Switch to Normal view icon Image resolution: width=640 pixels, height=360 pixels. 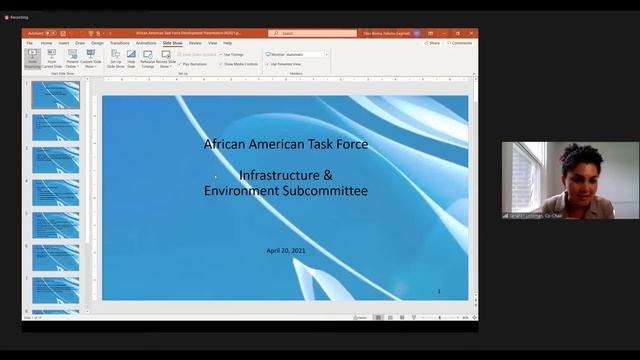click(x=378, y=317)
